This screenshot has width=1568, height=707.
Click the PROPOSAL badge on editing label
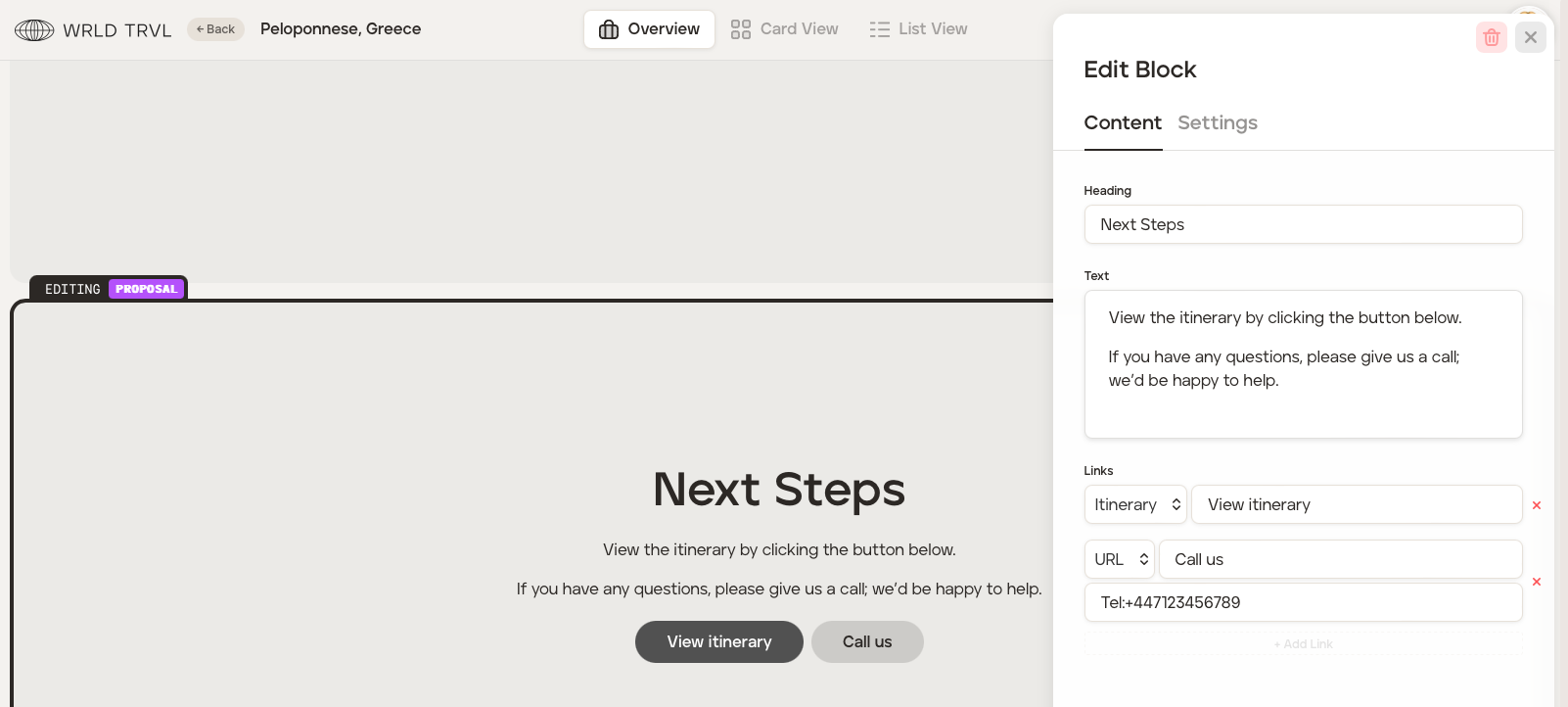(146, 289)
